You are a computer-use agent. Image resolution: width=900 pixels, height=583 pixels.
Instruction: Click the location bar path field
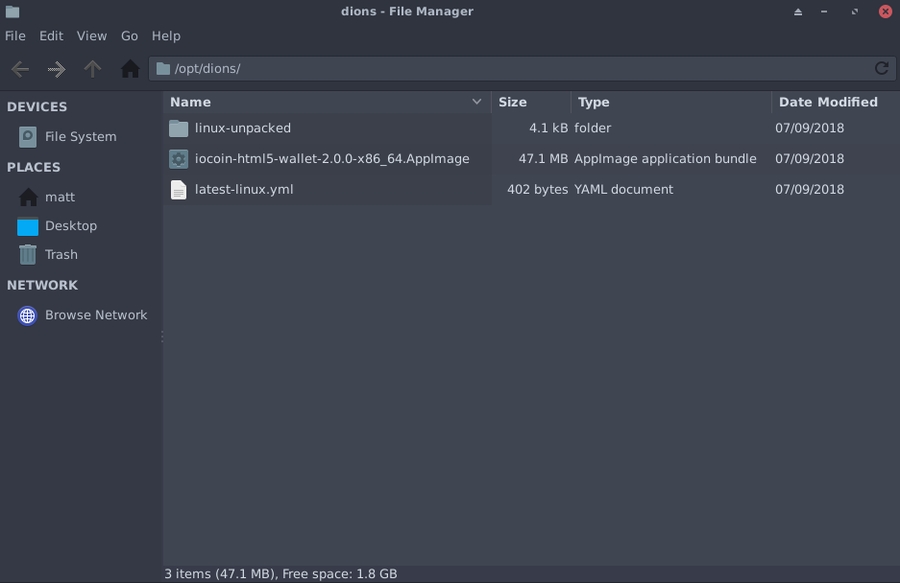click(x=400, y=68)
